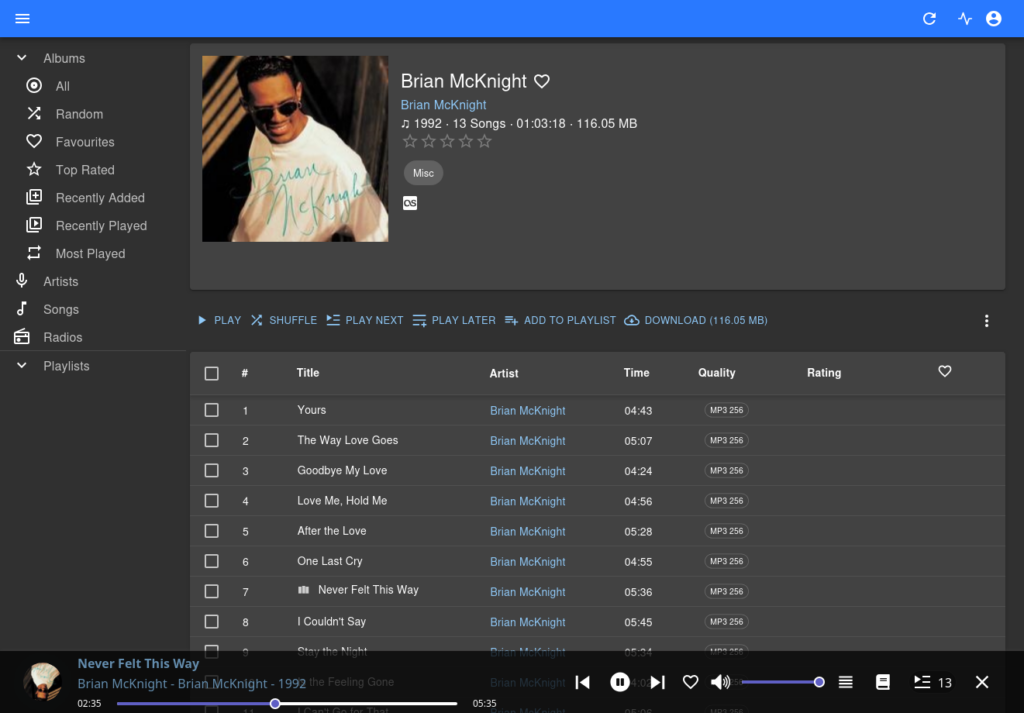Close the player bar
This screenshot has width=1024, height=713.
982,682
